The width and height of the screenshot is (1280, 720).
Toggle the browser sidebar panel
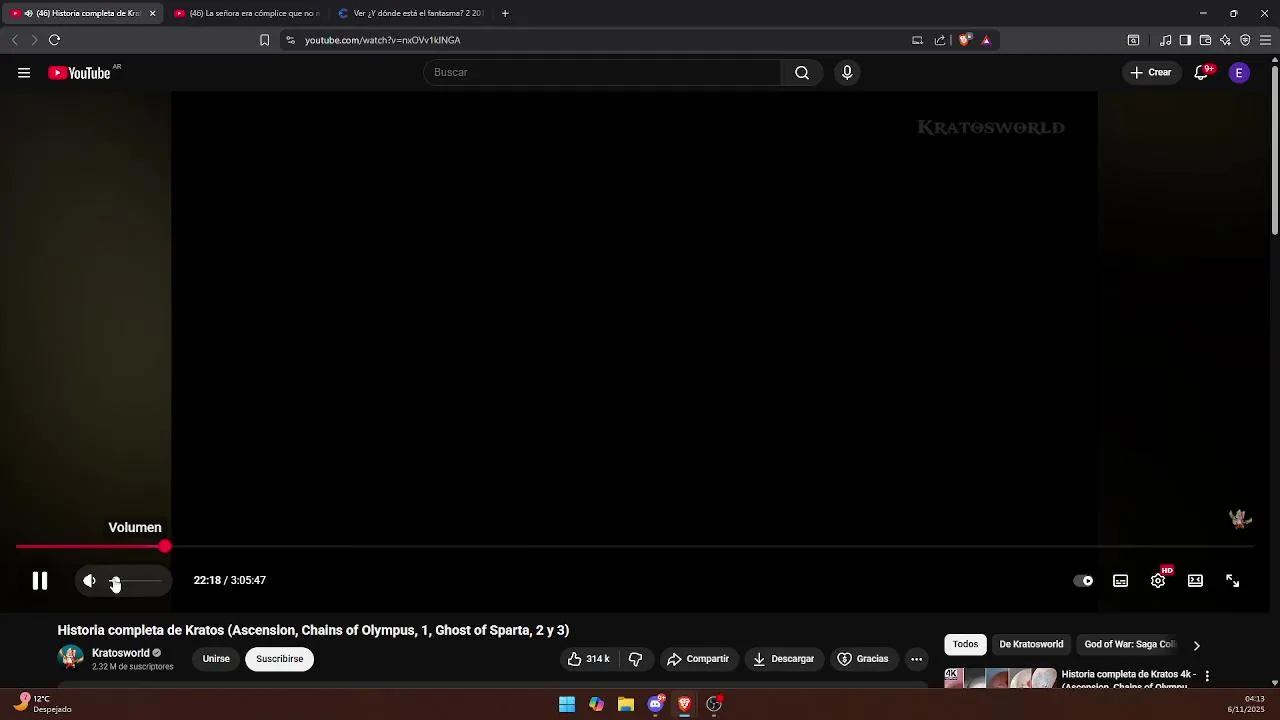coord(1185,40)
